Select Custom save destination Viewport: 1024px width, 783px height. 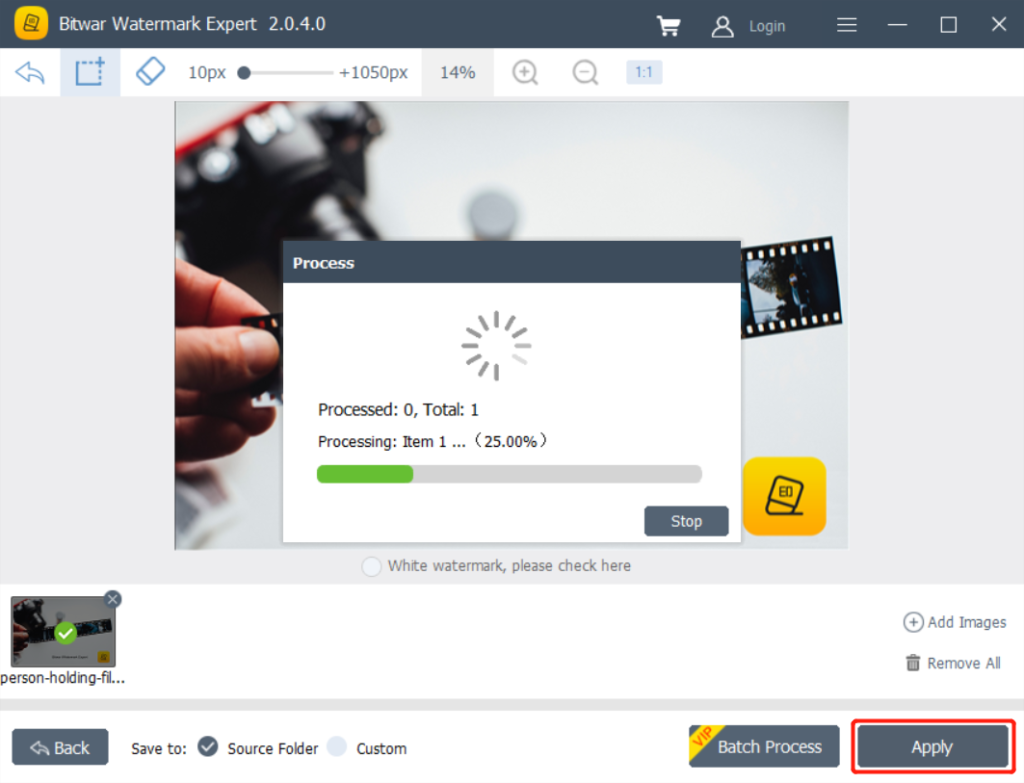(x=337, y=747)
